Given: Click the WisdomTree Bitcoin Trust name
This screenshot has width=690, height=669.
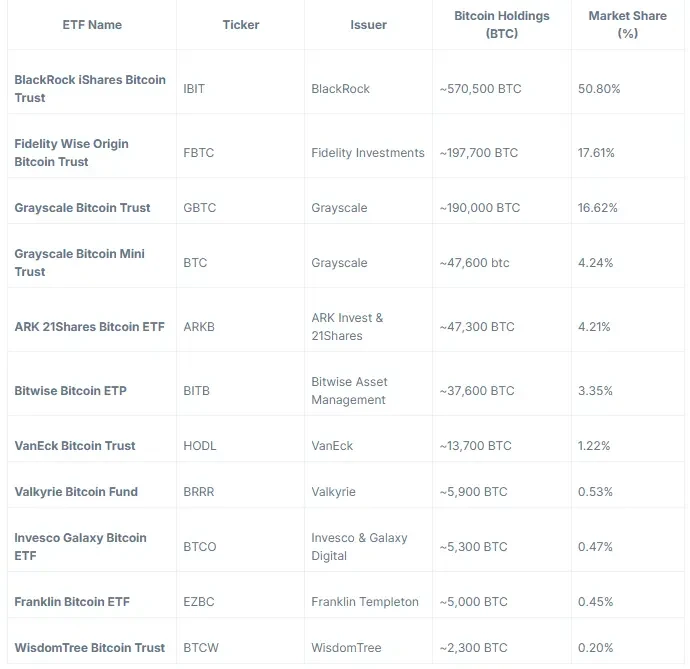Looking at the screenshot, I should (x=90, y=648).
